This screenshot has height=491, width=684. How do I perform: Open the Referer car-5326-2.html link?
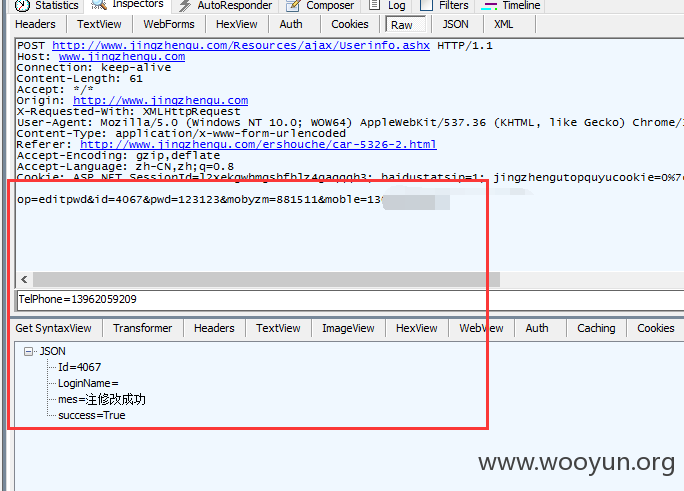258,144
